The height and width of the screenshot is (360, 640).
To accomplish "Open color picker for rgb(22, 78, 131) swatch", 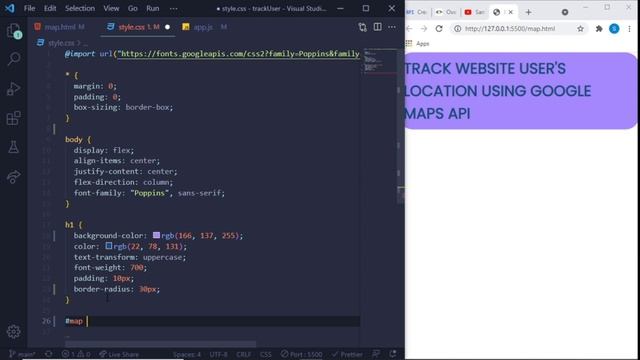I will [x=109, y=246].
